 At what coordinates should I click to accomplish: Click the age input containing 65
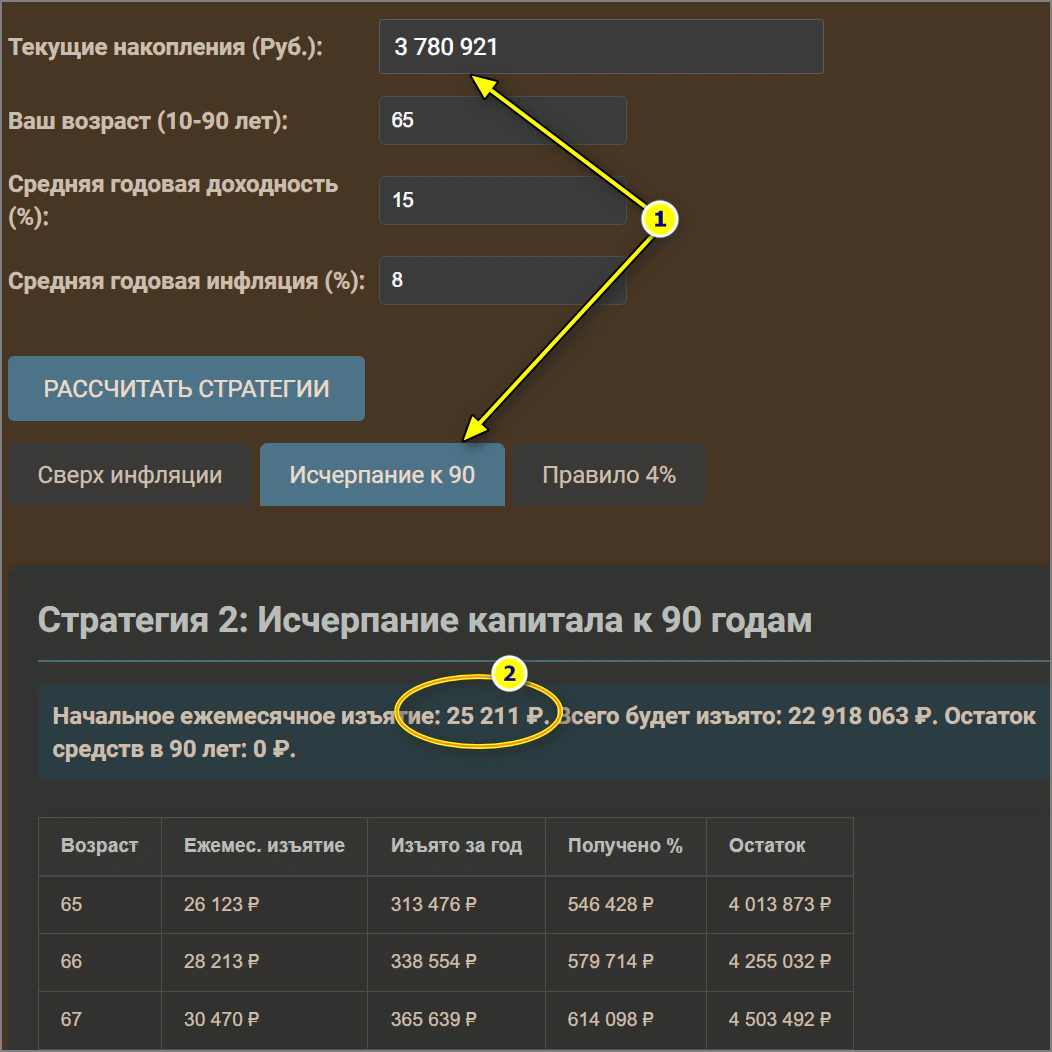click(503, 120)
